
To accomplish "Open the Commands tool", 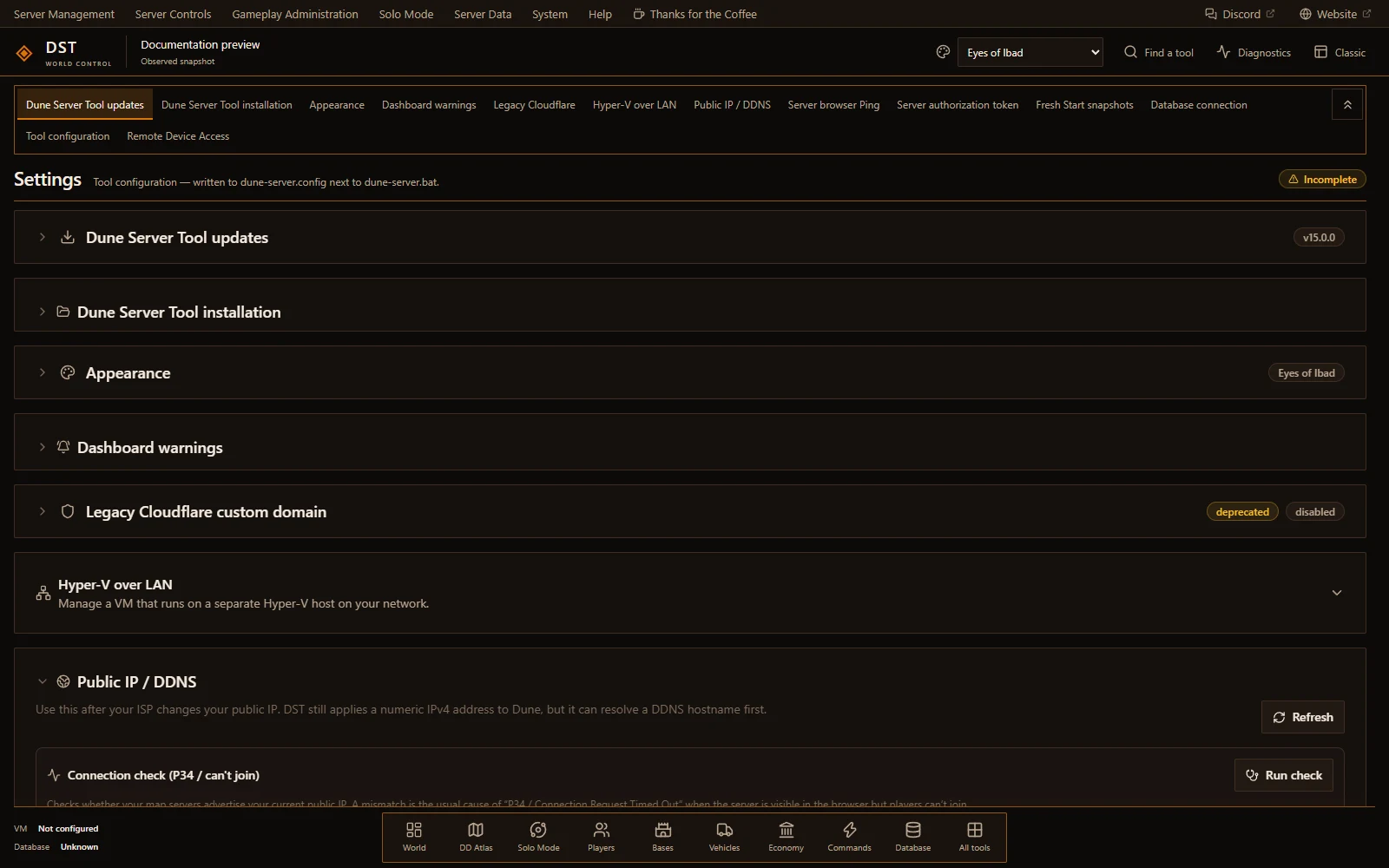I will tap(849, 837).
